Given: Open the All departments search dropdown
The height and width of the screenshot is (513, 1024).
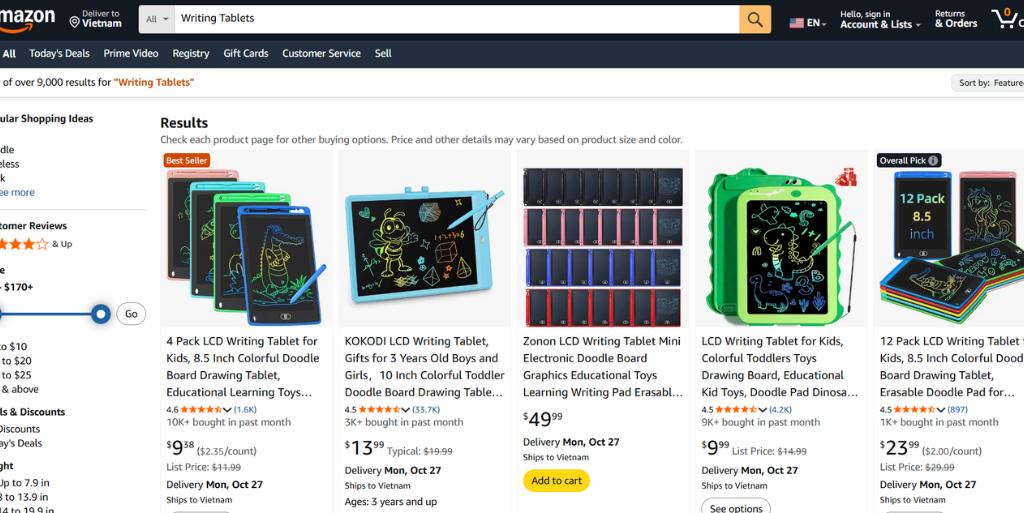Looking at the screenshot, I should click(x=157, y=20).
